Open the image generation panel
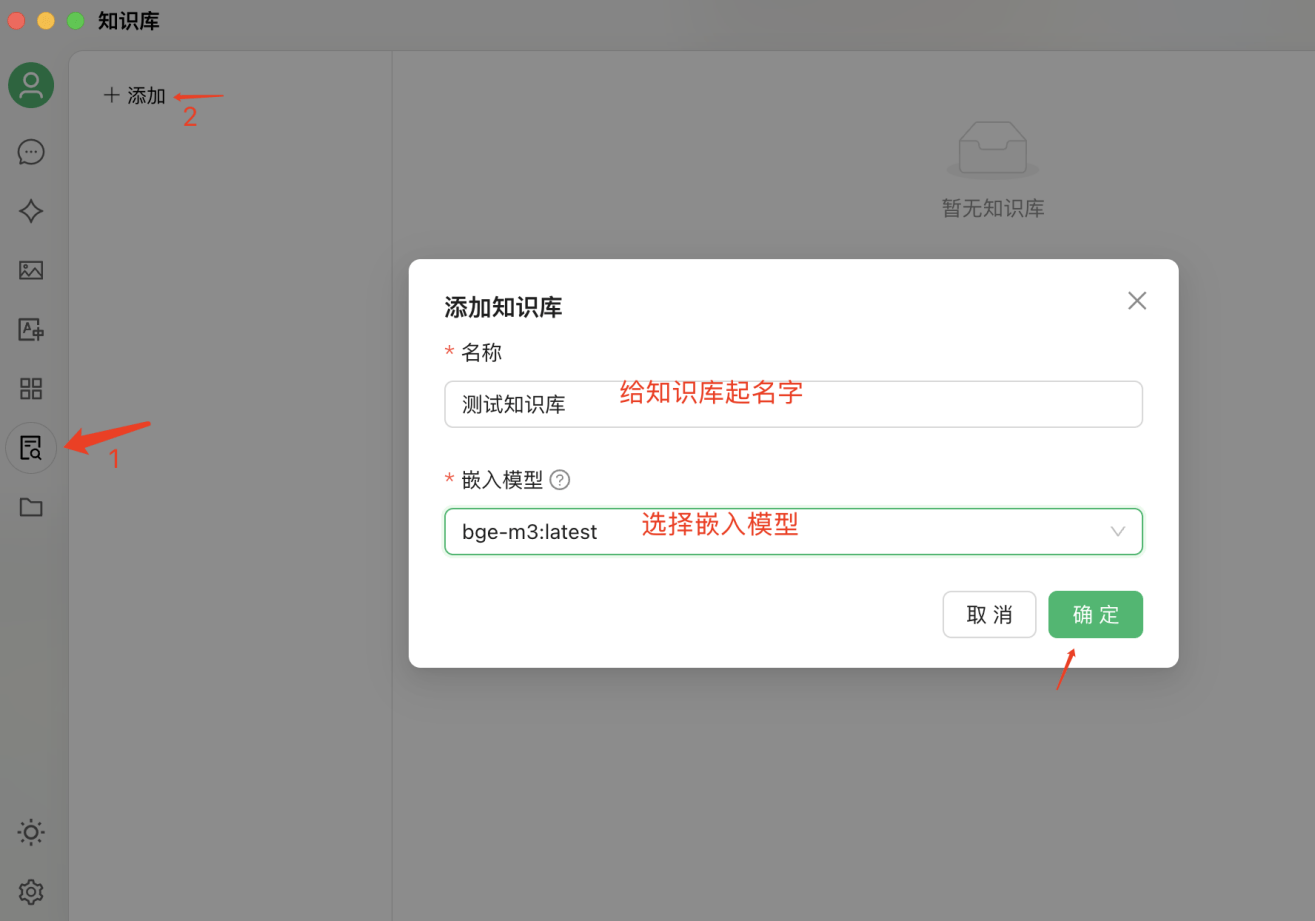 click(30, 270)
